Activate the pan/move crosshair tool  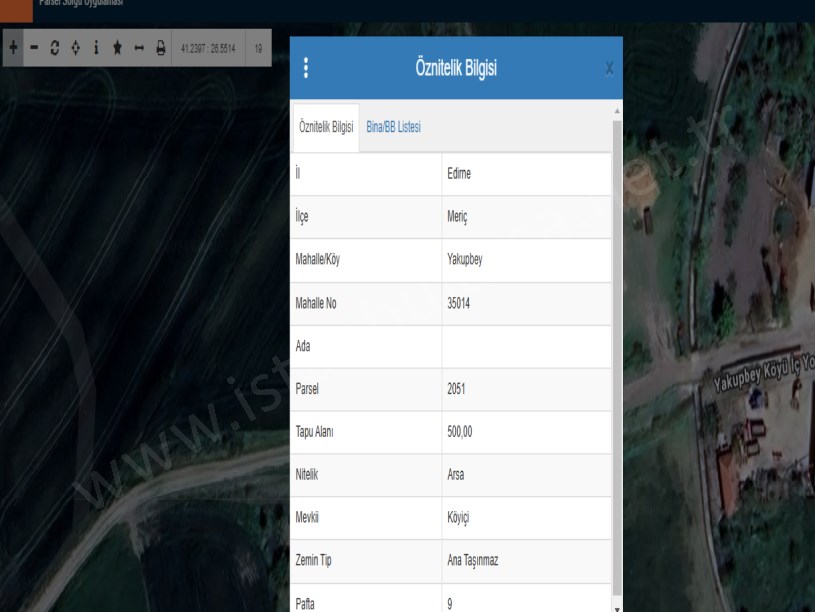tap(76, 48)
